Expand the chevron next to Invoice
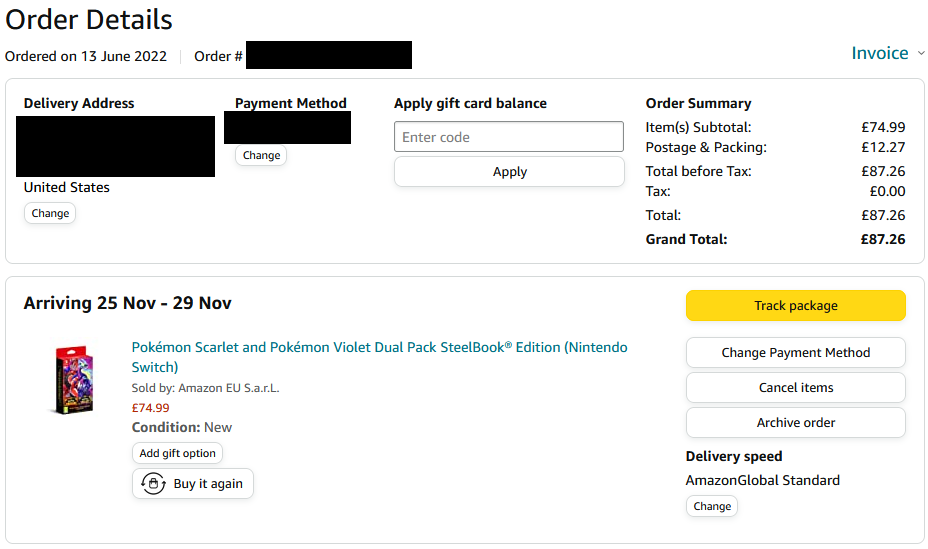Screen dimensions: 928x549 coord(921,53)
